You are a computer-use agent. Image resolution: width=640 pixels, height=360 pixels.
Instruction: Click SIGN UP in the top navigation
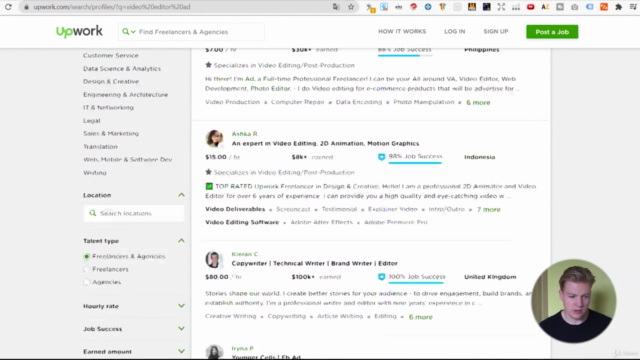(x=496, y=31)
